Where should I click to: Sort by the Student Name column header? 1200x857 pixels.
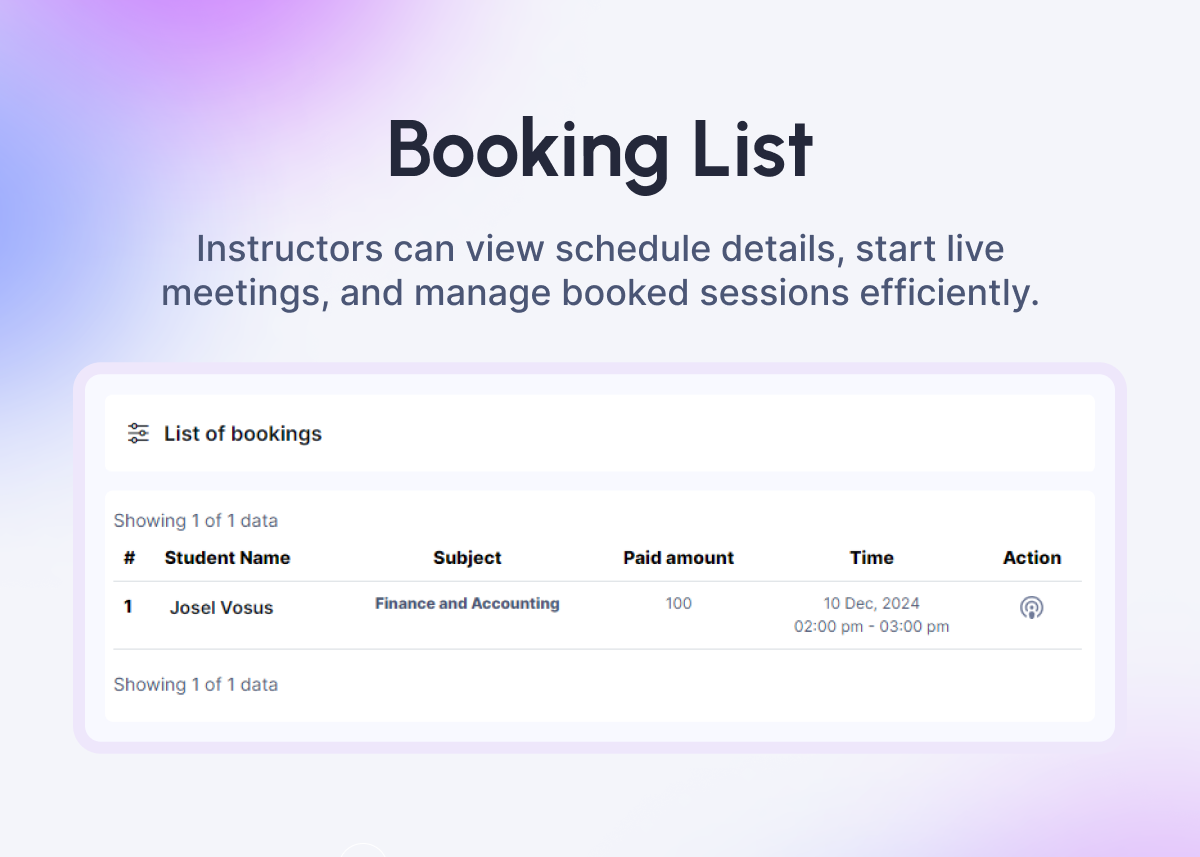tap(227, 558)
